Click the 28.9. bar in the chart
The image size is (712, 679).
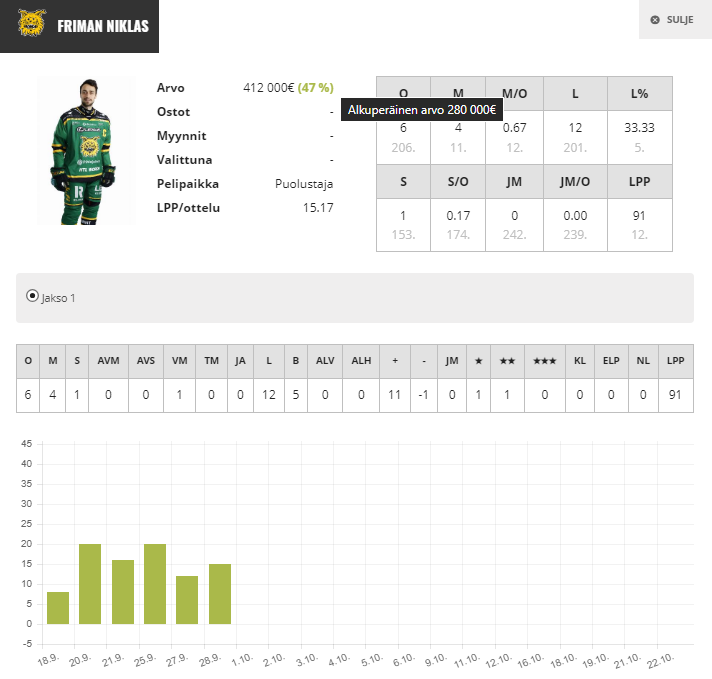(220, 594)
